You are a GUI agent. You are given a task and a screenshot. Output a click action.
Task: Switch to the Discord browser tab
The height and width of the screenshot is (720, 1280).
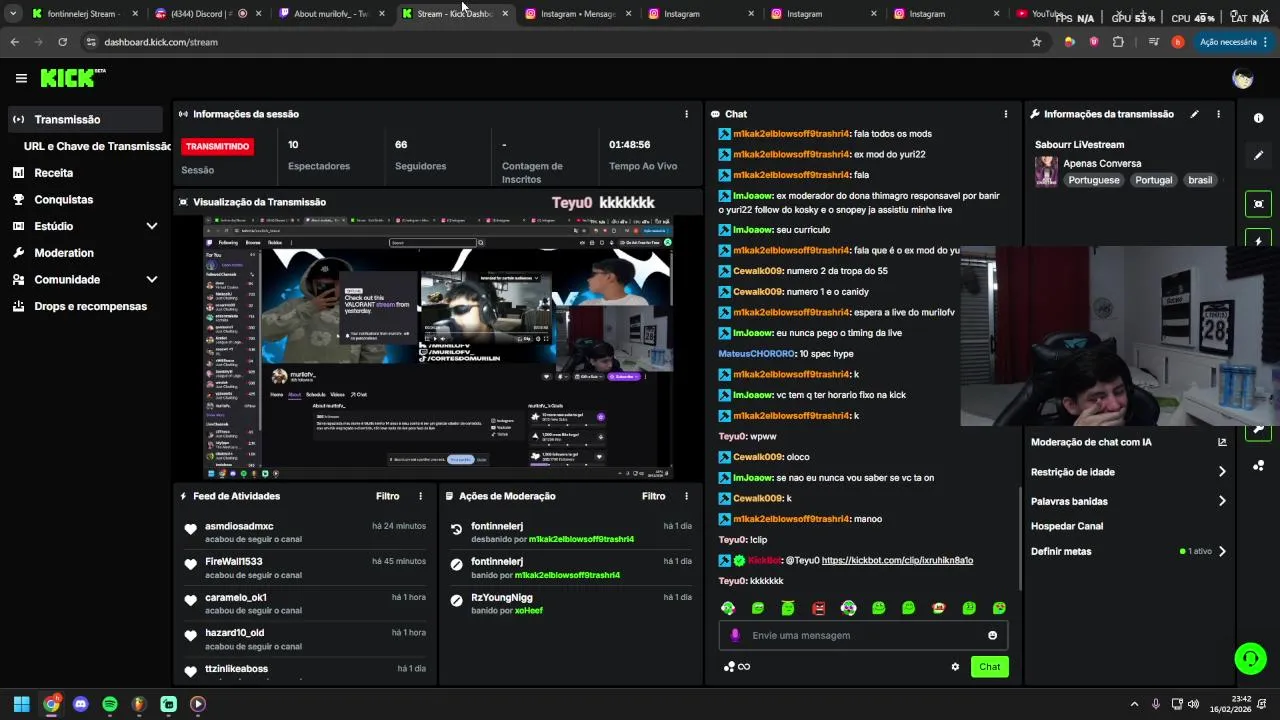click(x=207, y=14)
